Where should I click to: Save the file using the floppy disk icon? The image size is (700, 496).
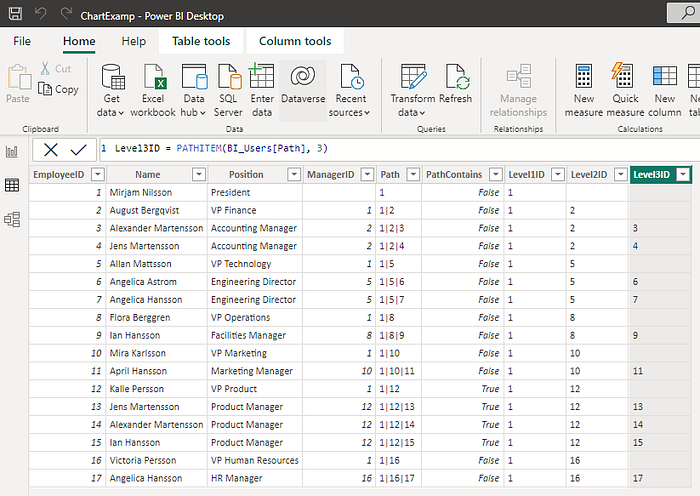[15, 13]
